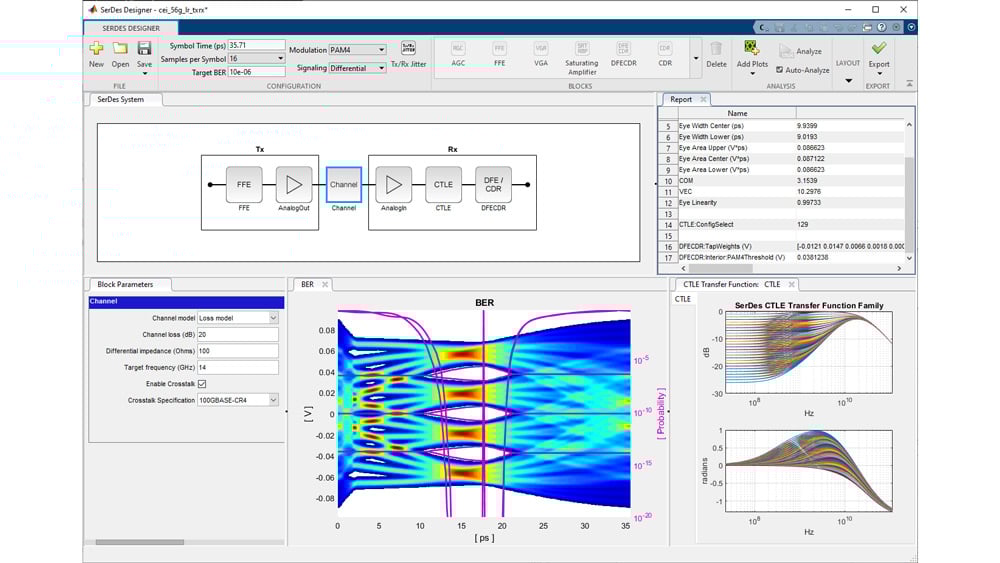Open a file with the Open folder icon
1000x563 pixels.
(120, 48)
